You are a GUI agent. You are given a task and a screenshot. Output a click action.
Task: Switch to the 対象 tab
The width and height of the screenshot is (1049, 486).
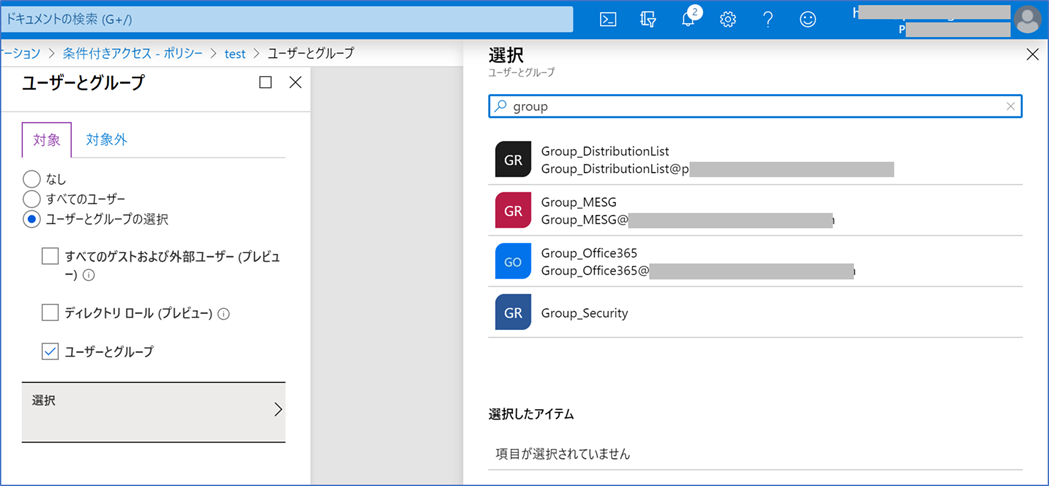point(47,140)
